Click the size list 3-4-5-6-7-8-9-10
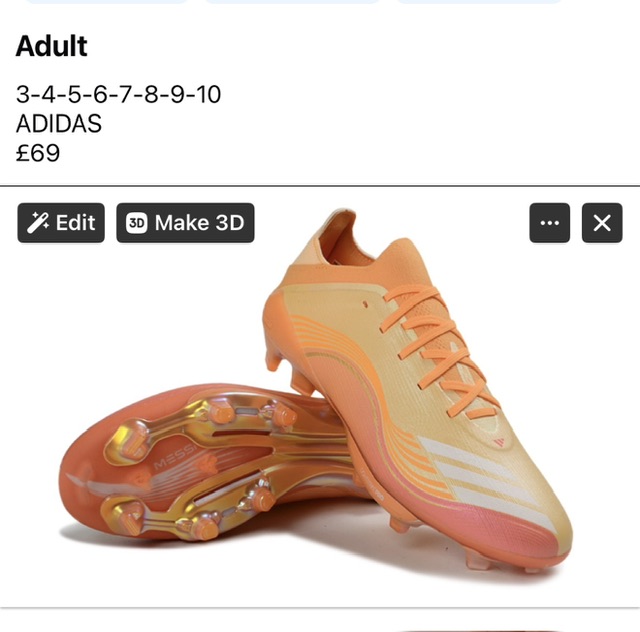 (x=118, y=95)
